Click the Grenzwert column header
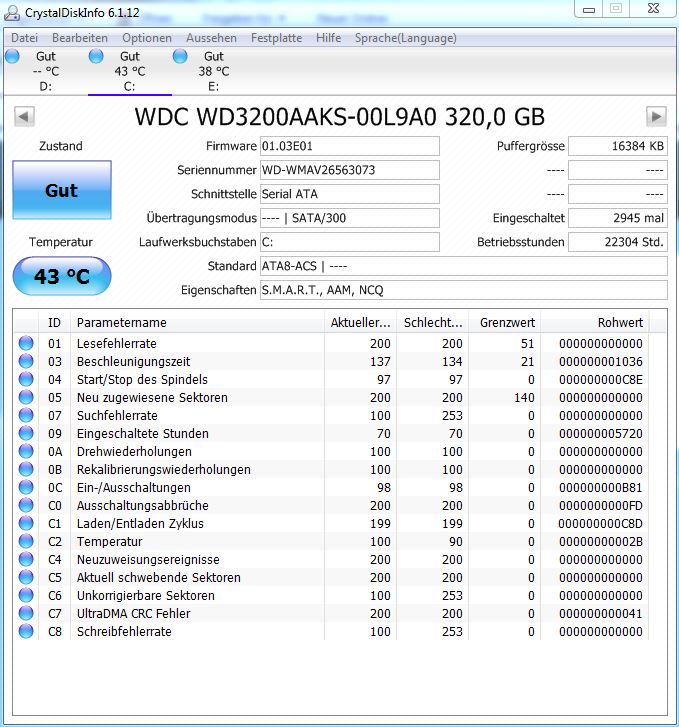Image resolution: width=679 pixels, height=727 pixels. [505, 322]
